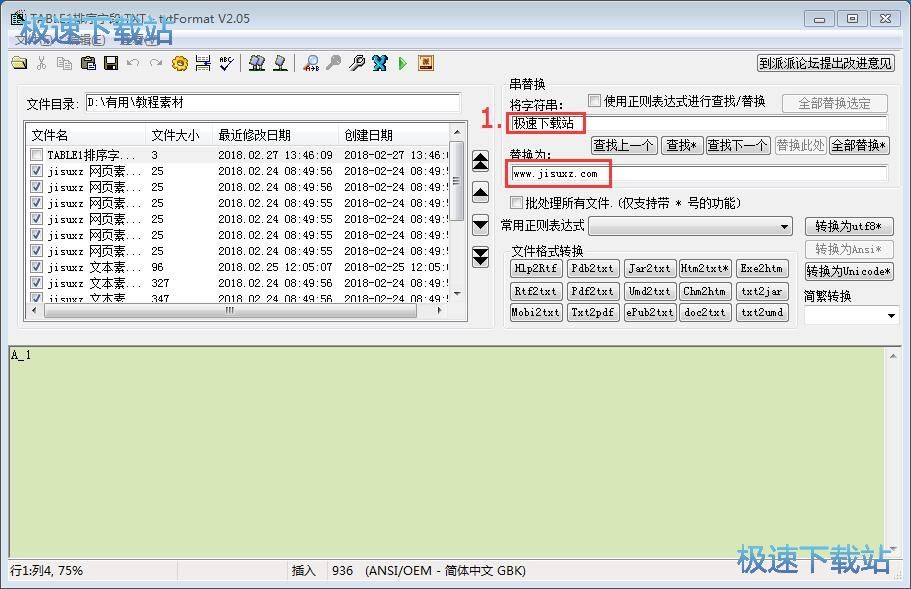Click the scissors cut icon
This screenshot has width=911, height=589.
point(41,63)
